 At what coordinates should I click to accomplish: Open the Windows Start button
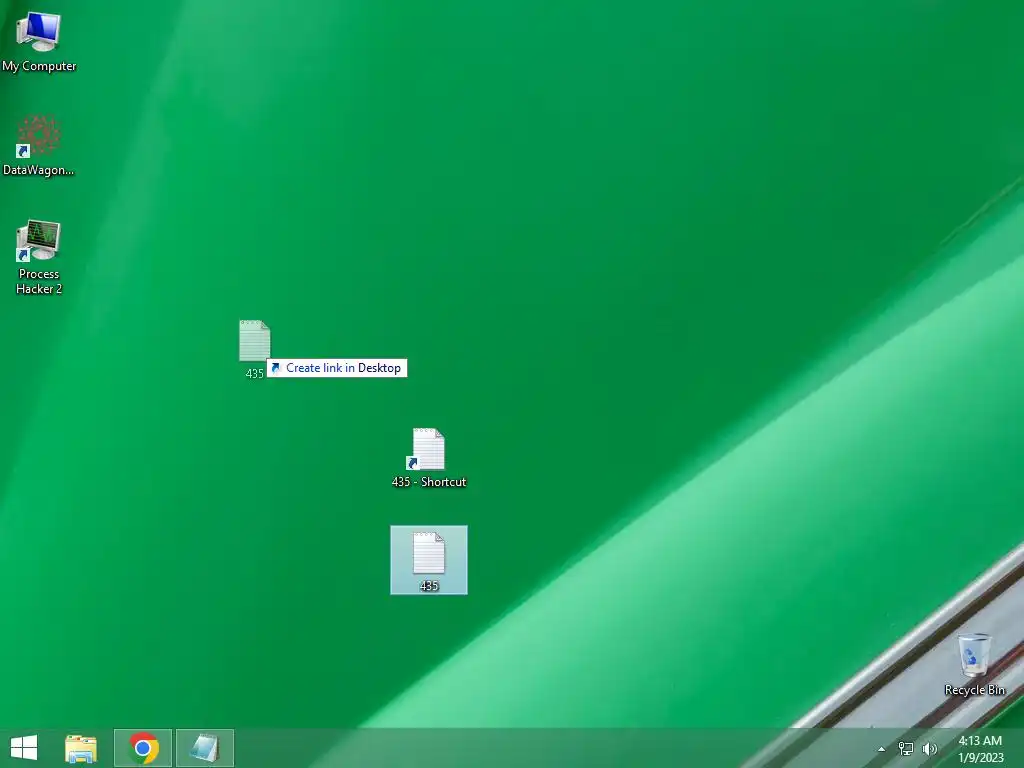[24, 748]
